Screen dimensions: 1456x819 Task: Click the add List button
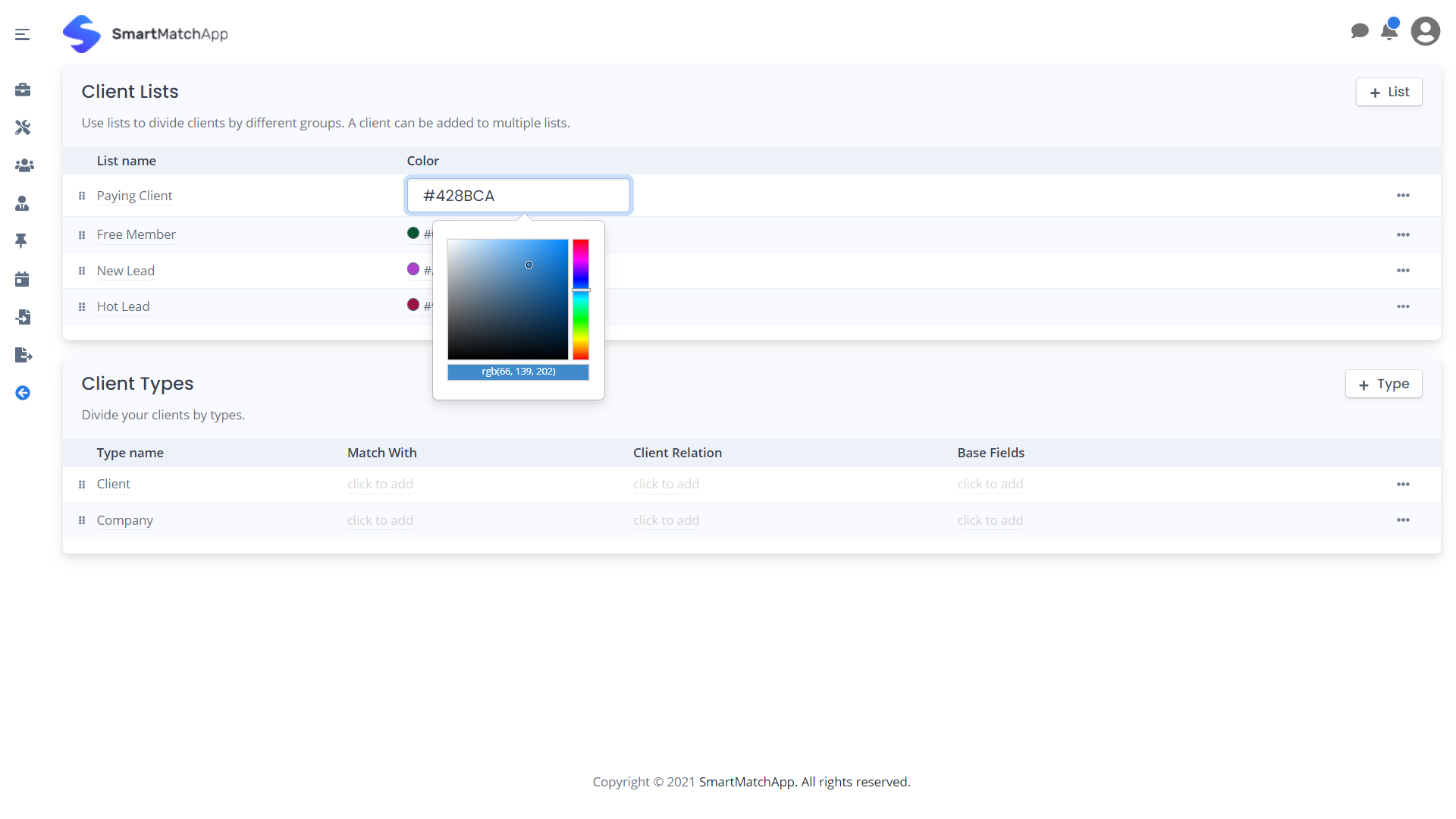[1389, 92]
